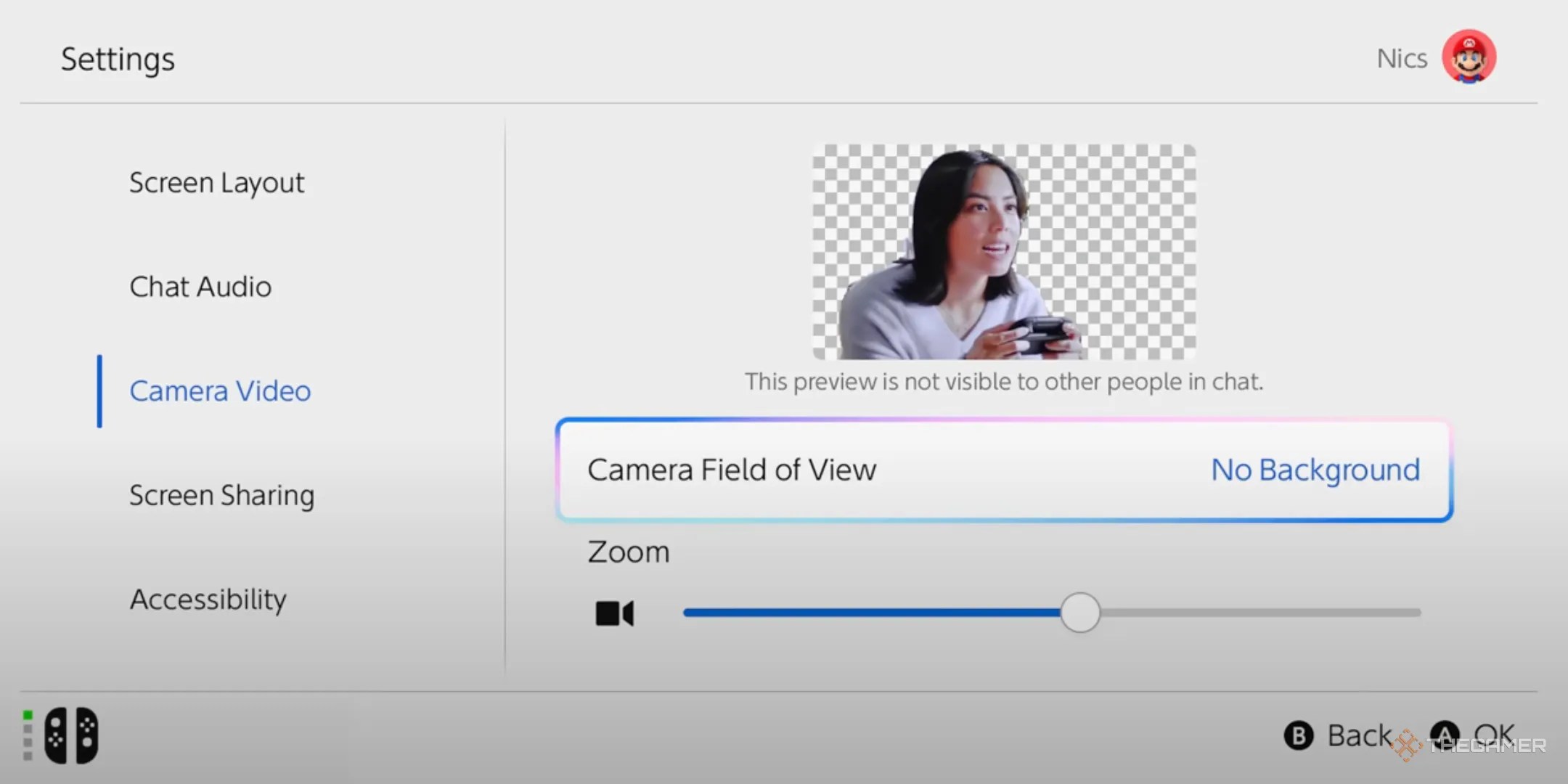Click the gray unfilled part of zoom slider

pyautogui.click(x=1259, y=613)
